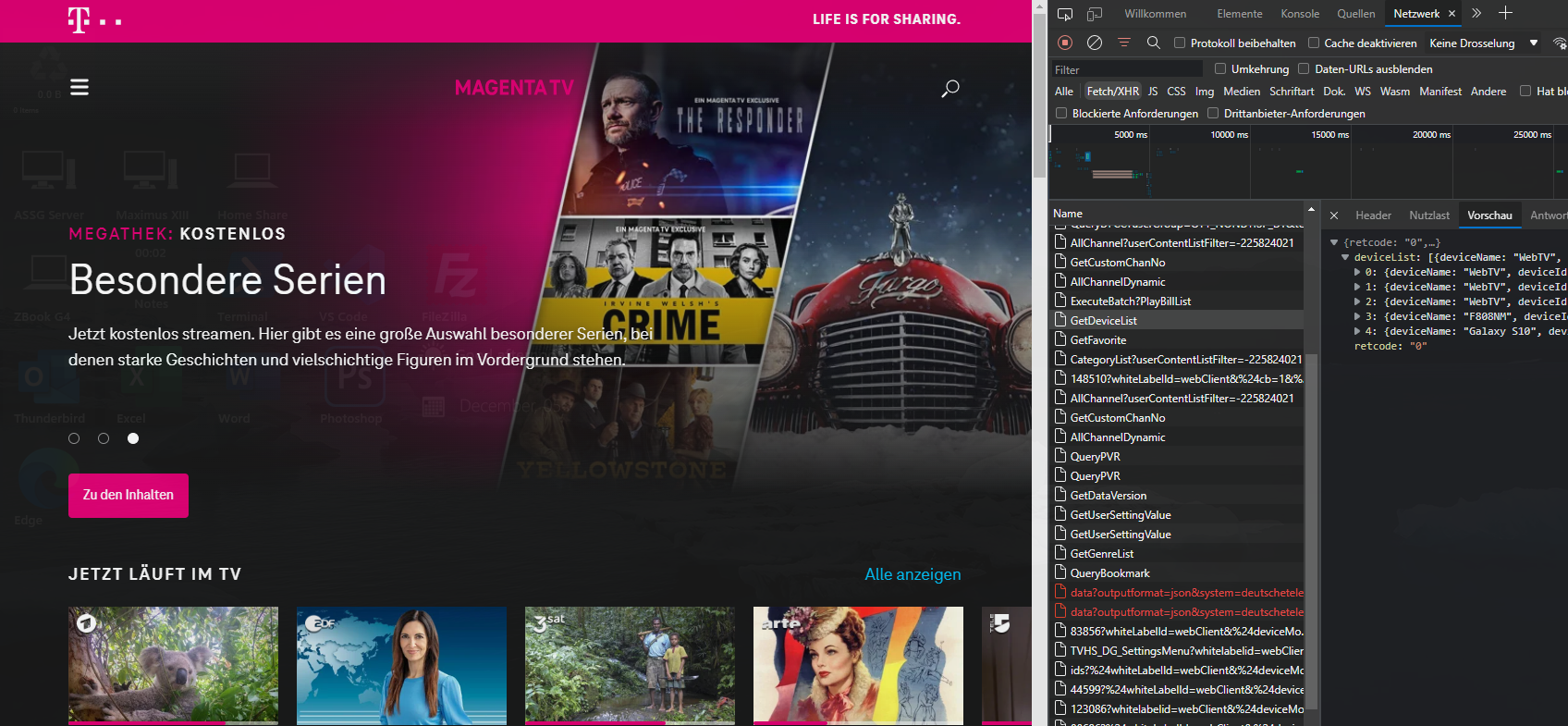
Task: Expand deviceList entry 2
Action: point(1357,301)
